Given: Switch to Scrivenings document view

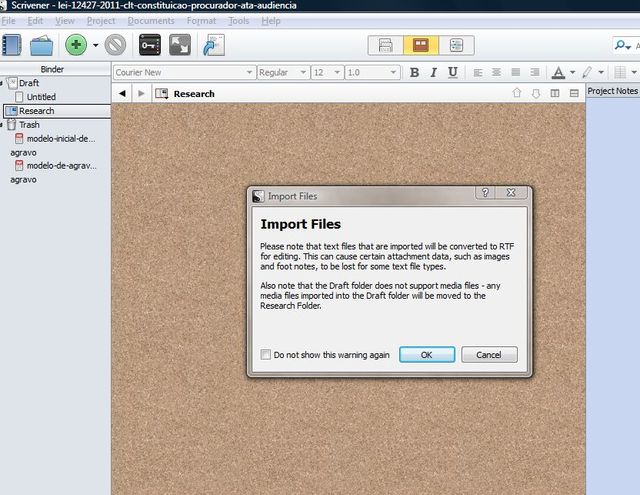Looking at the screenshot, I should [385, 45].
